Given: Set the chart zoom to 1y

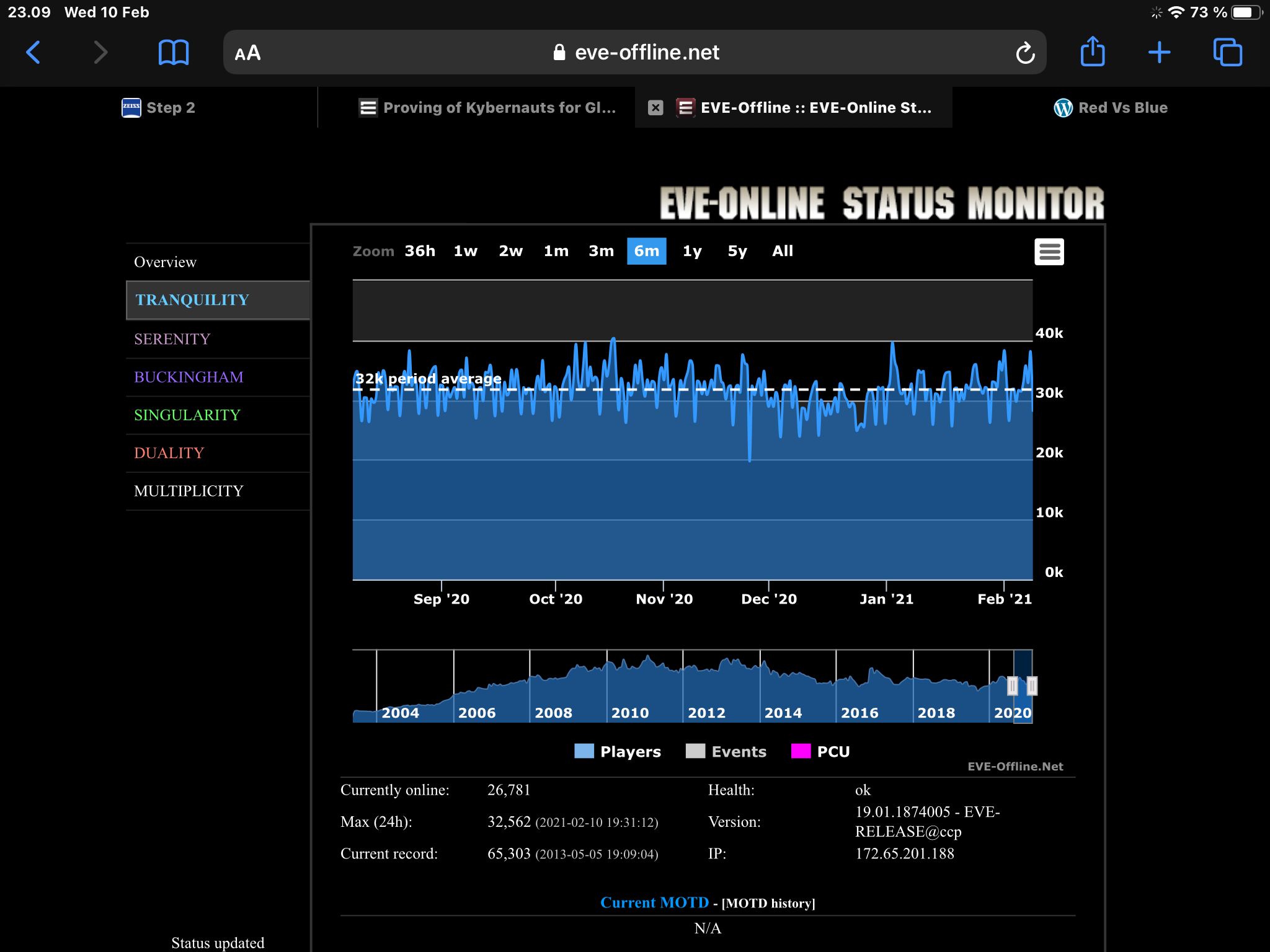Looking at the screenshot, I should click(692, 251).
